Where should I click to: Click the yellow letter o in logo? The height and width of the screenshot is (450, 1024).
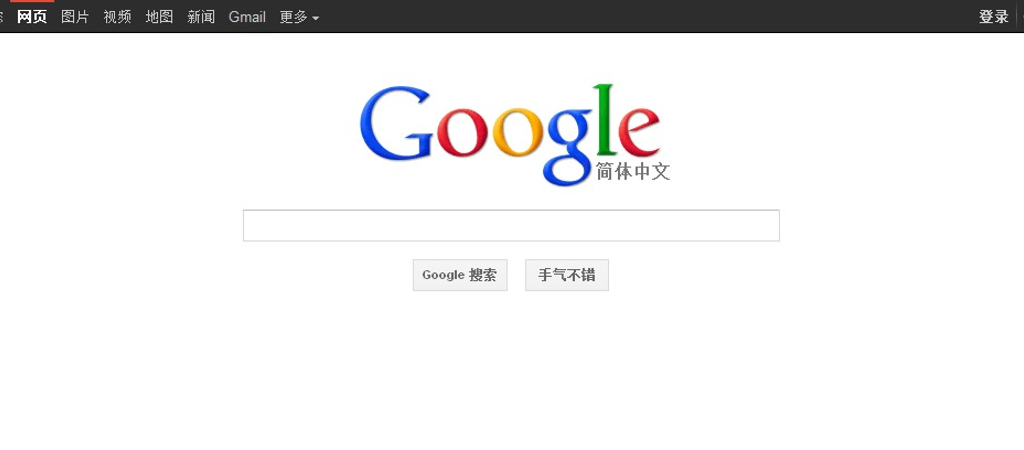518,132
